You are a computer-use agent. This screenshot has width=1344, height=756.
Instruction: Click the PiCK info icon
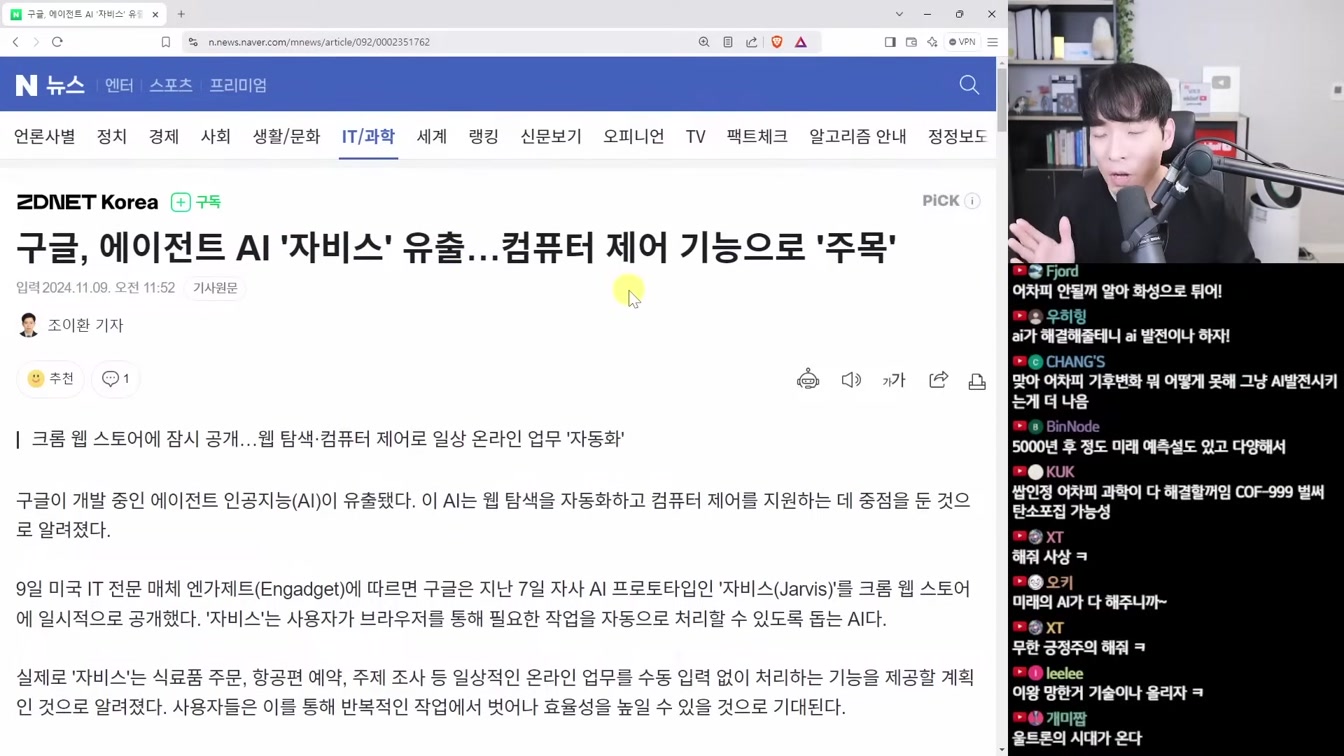(972, 201)
